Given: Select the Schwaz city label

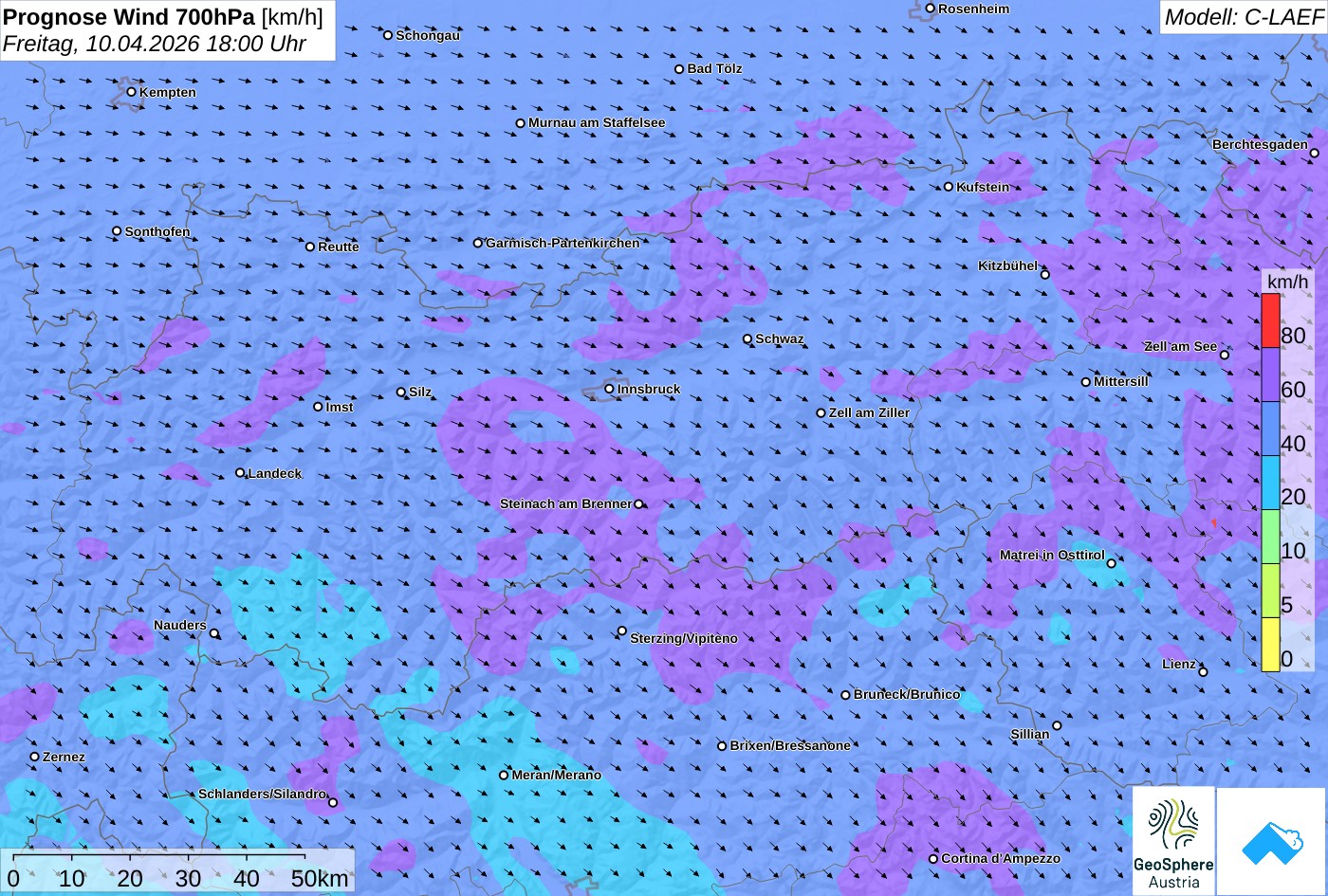Looking at the screenshot, I should pyautogui.click(x=780, y=338).
